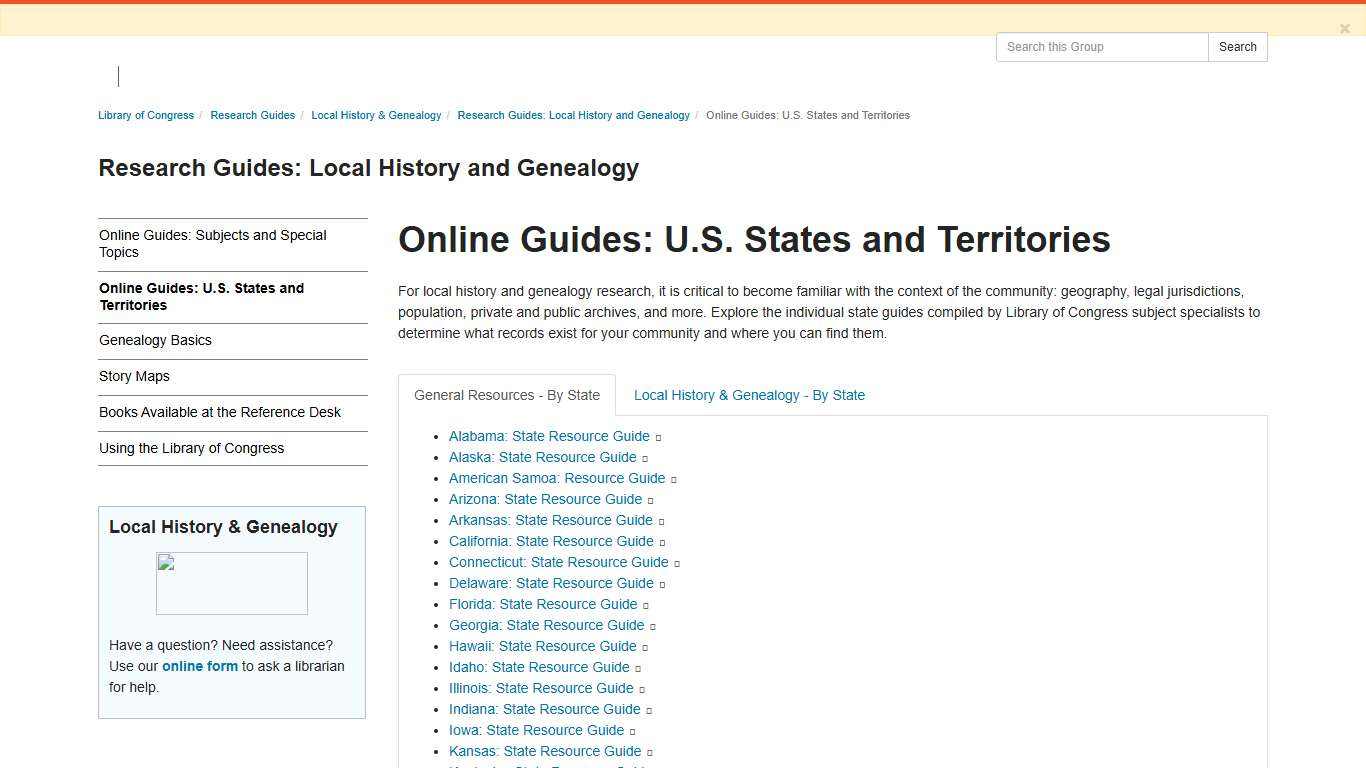Click the dropdown toggle icon beside Alabama
This screenshot has height=768, width=1366.
[658, 437]
